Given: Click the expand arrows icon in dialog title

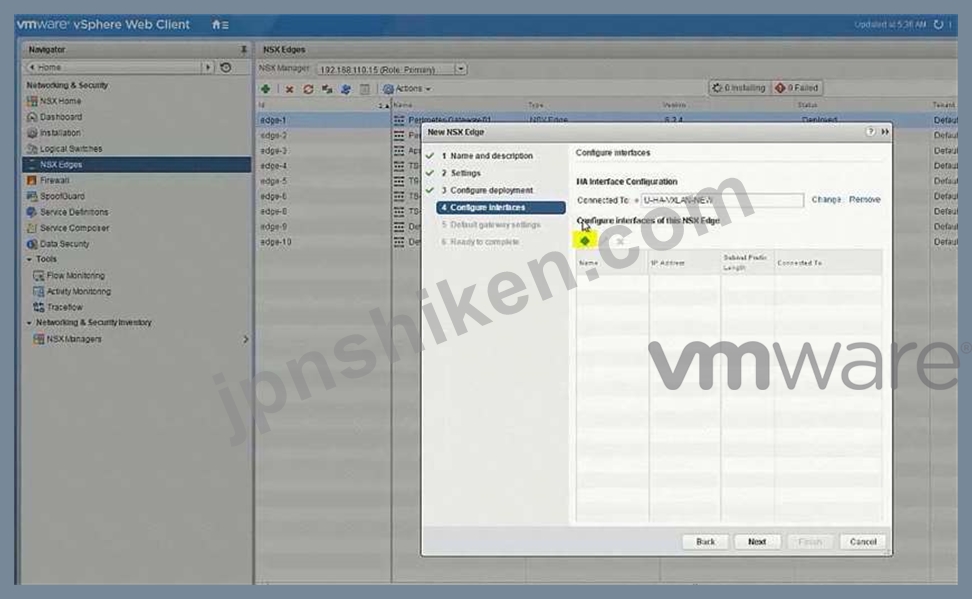Looking at the screenshot, I should coord(885,132).
